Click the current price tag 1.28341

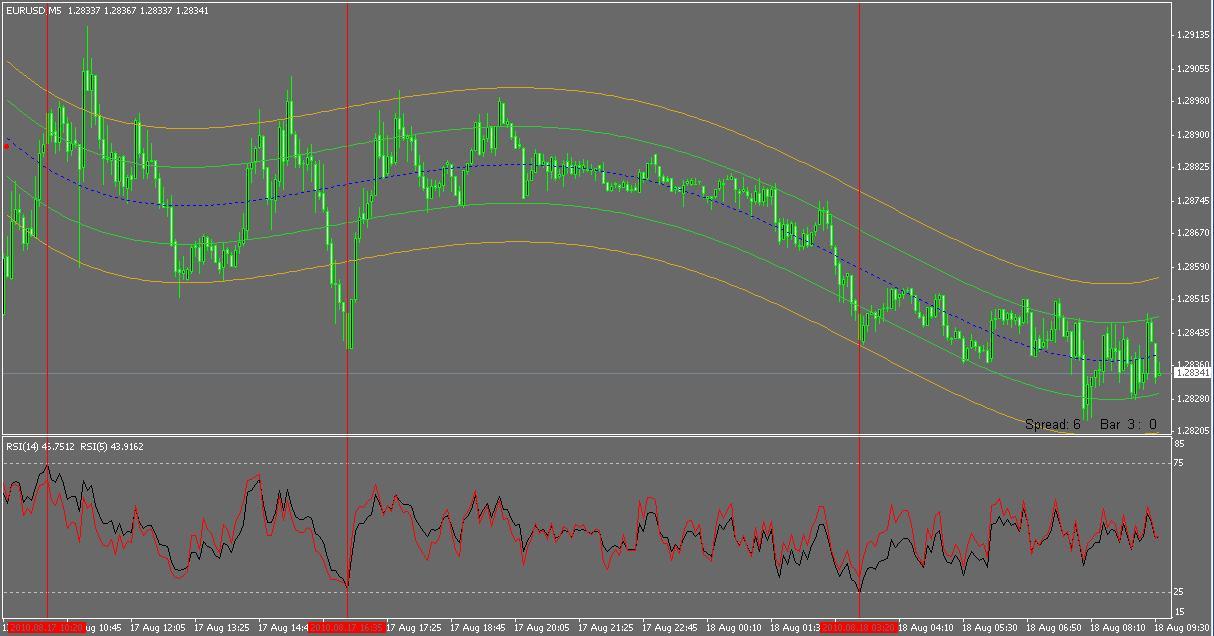point(1191,373)
